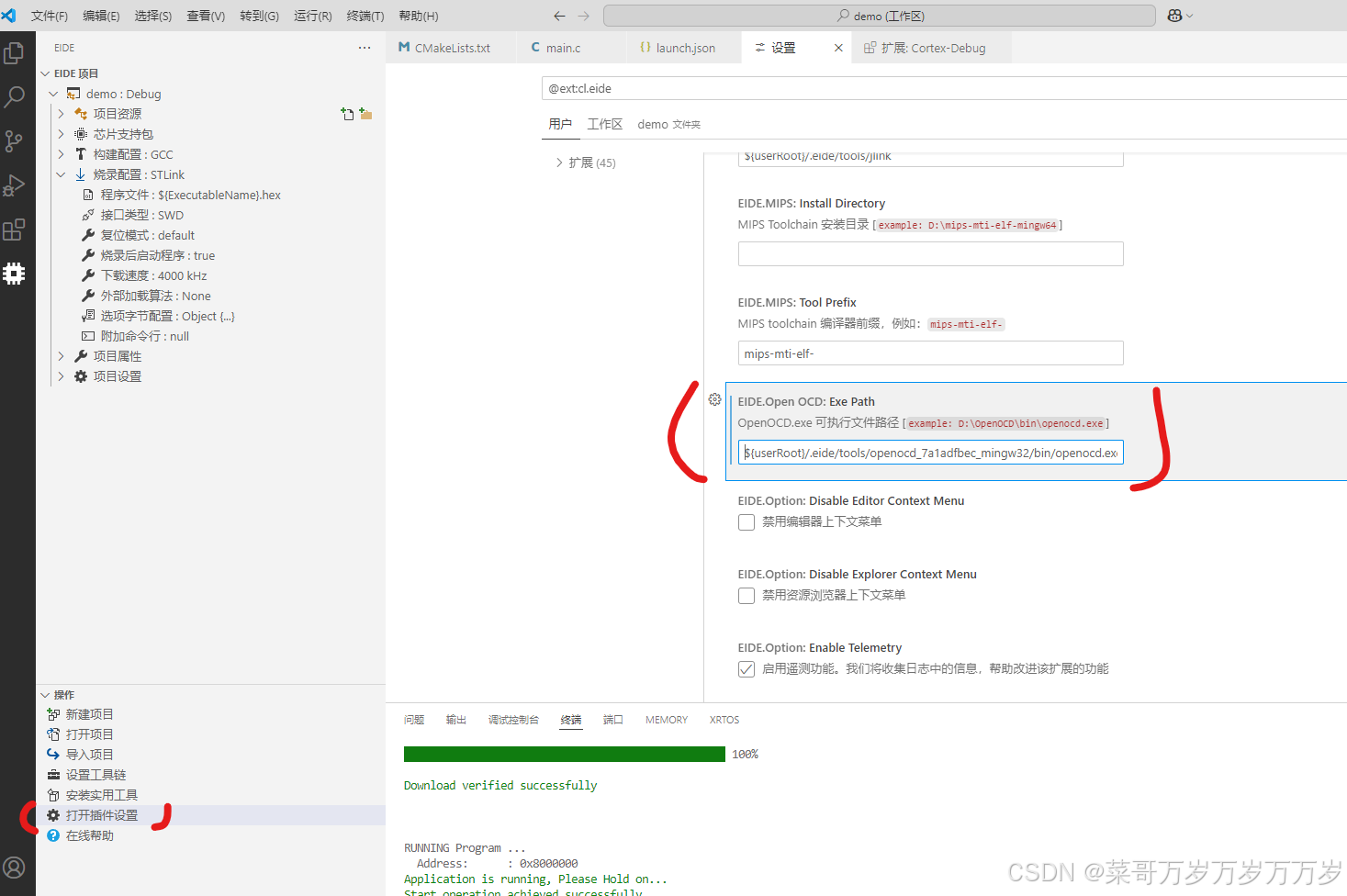Viewport: 1347px width, 896px height.
Task: Click the gear icon beside Open OCD Exe Path
Action: pyautogui.click(x=714, y=399)
